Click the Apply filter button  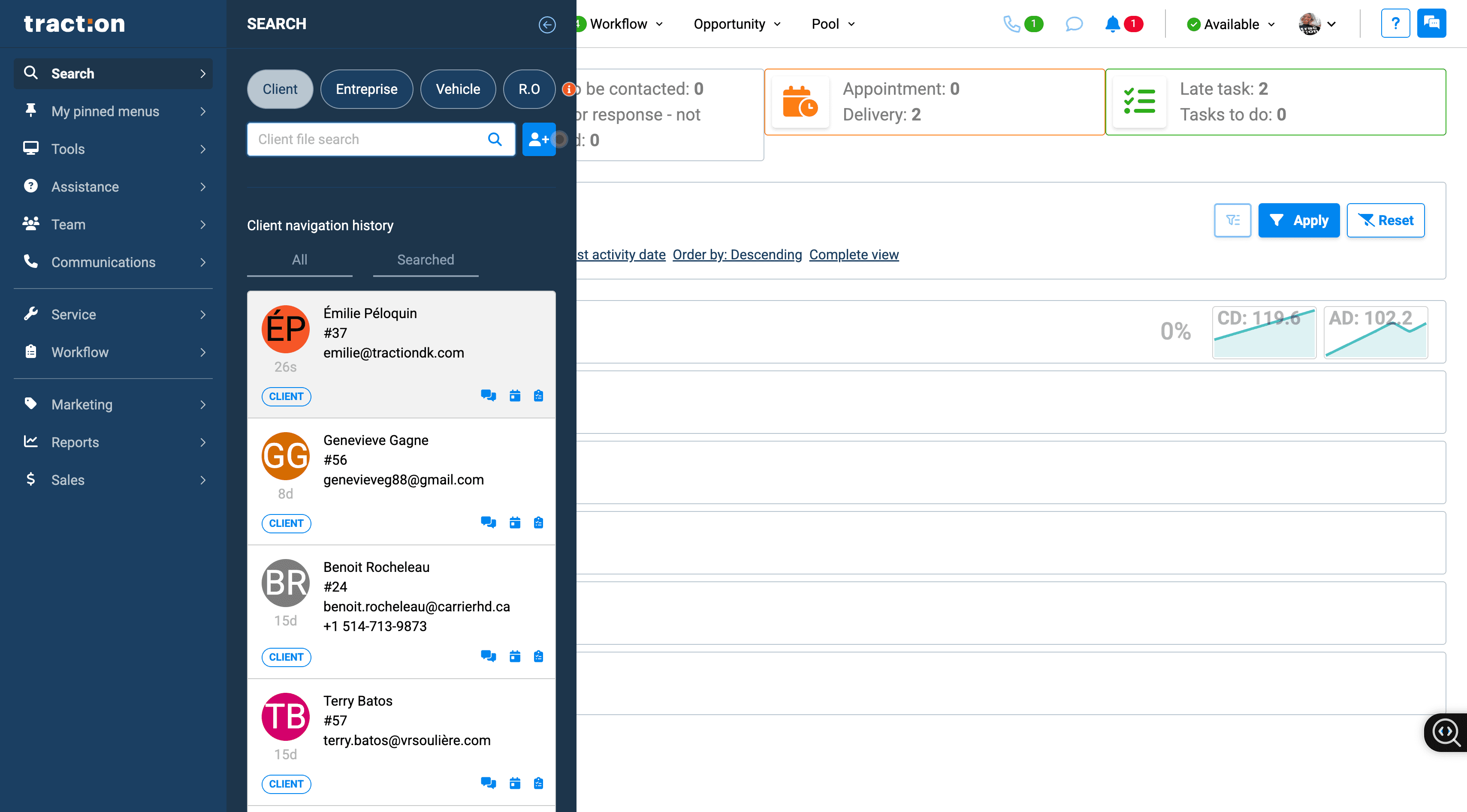(x=1298, y=220)
